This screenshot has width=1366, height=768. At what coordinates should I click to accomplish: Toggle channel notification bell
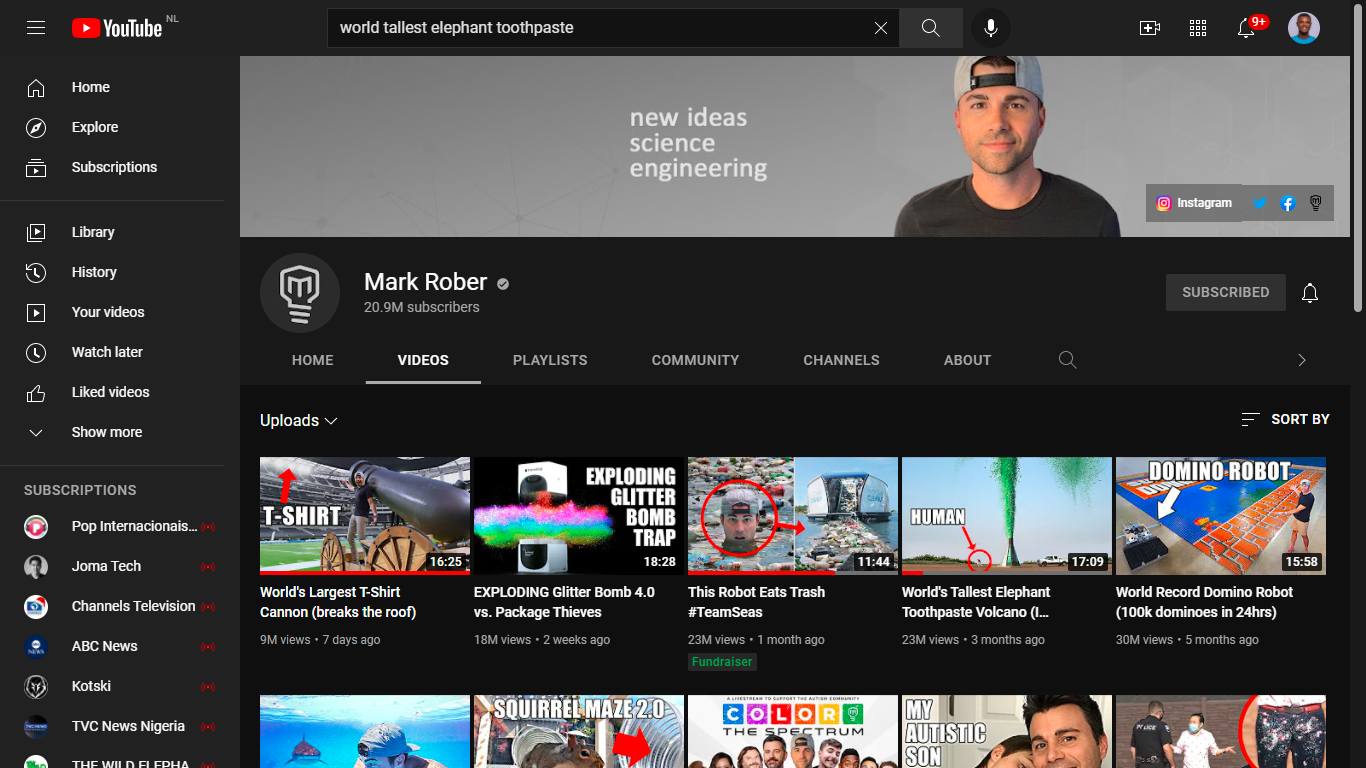coord(1310,293)
